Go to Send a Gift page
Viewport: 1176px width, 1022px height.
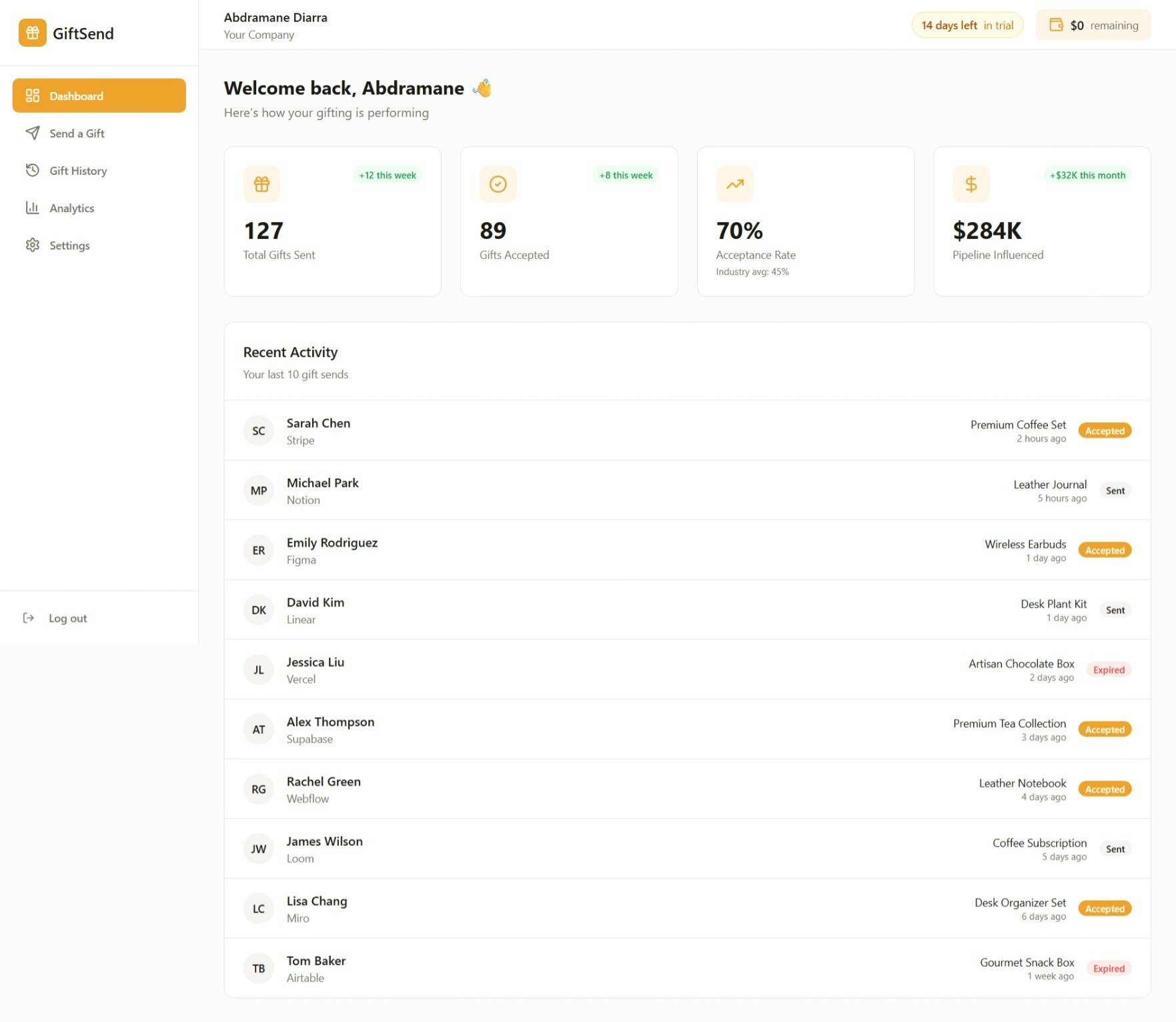[99, 133]
